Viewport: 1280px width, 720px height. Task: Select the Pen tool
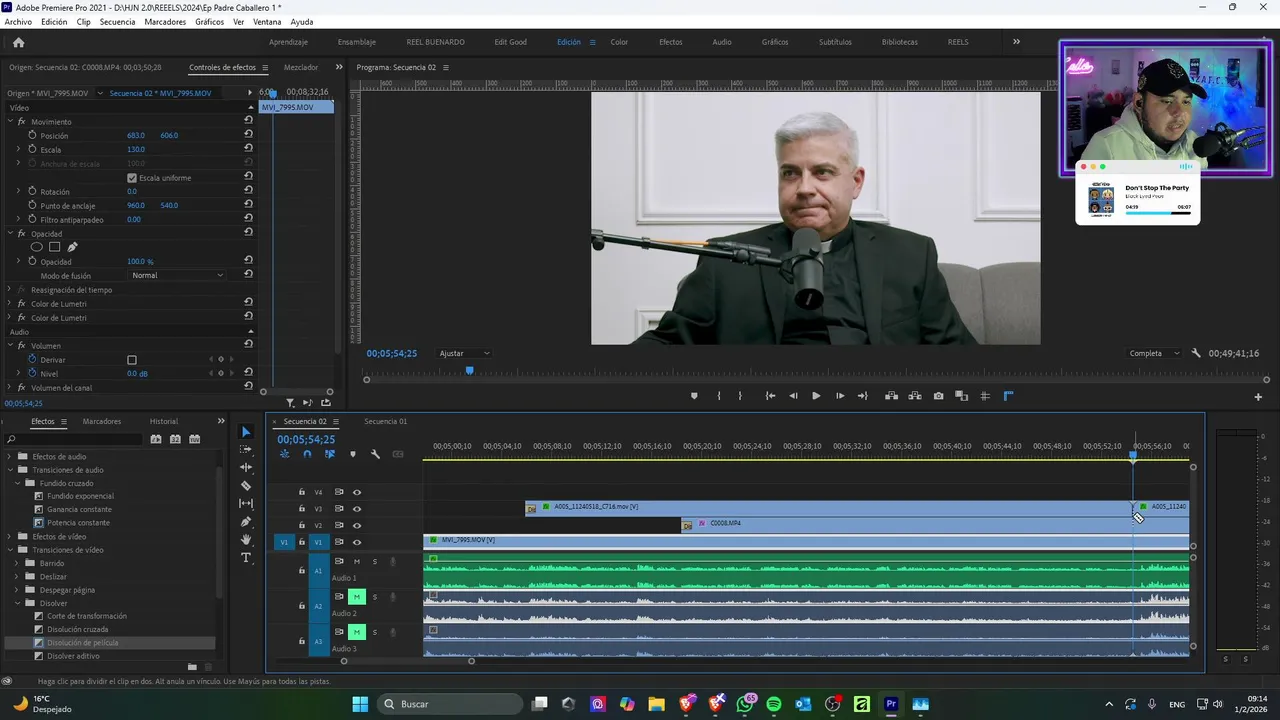[246, 522]
